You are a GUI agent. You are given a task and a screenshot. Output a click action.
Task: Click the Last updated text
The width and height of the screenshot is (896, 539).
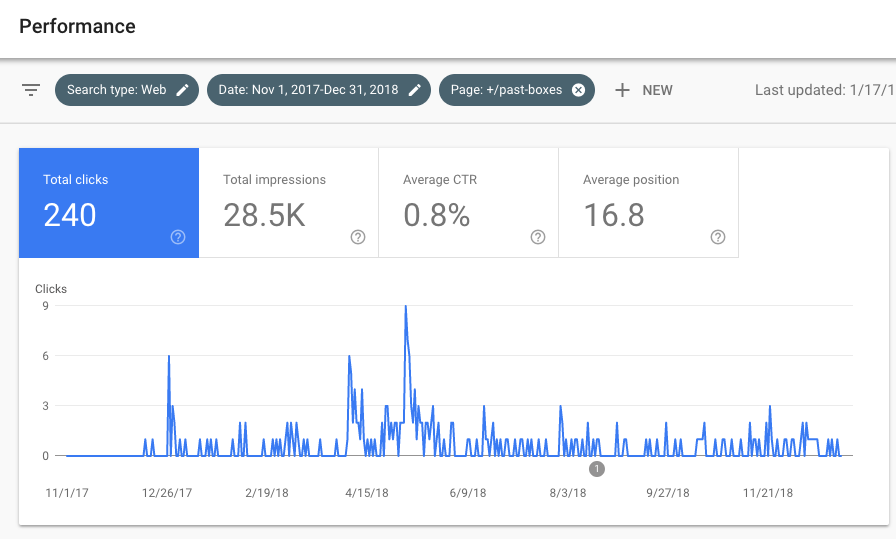pos(825,90)
